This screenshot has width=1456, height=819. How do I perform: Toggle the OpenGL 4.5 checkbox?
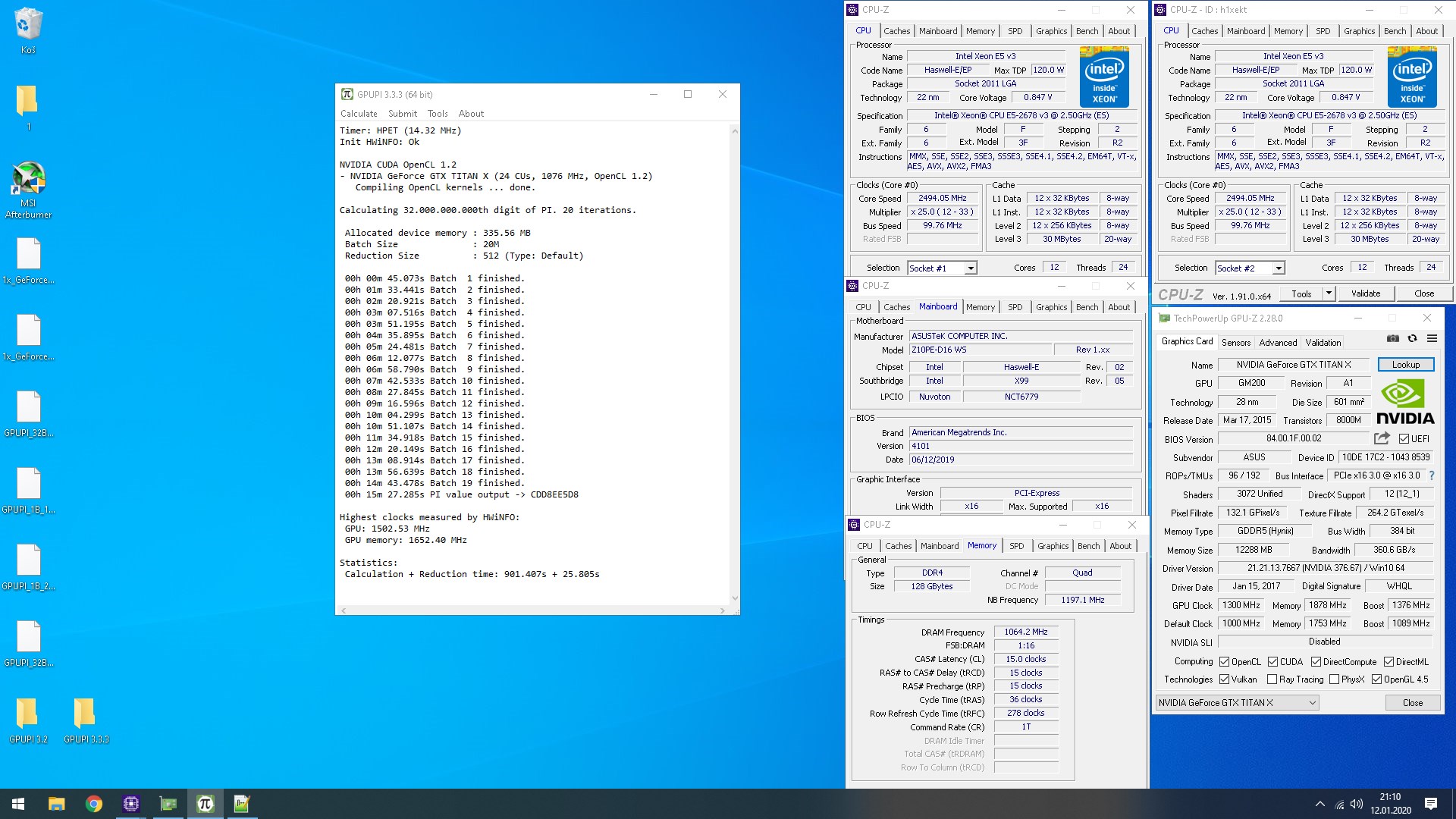[1376, 679]
